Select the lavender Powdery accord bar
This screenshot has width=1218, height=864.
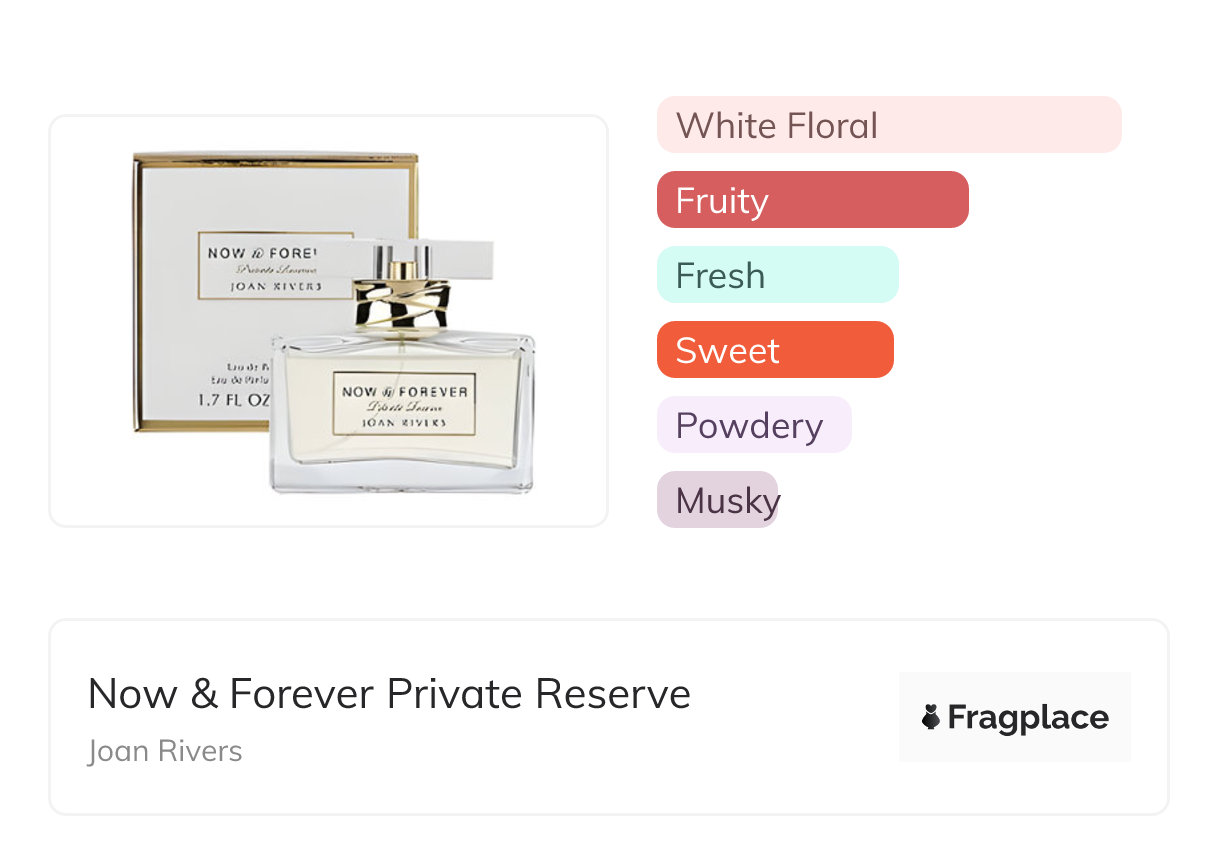(753, 425)
